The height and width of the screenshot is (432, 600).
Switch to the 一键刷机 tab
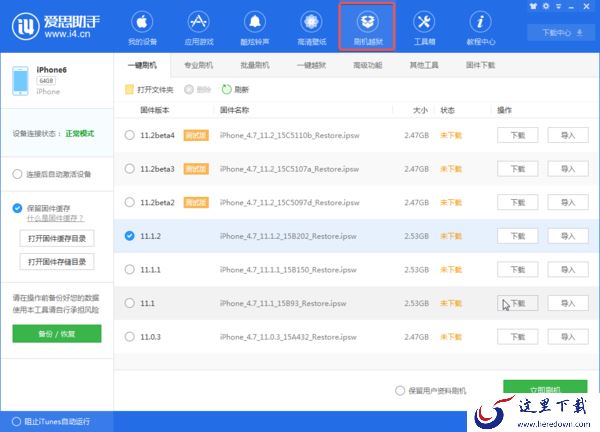click(142, 65)
